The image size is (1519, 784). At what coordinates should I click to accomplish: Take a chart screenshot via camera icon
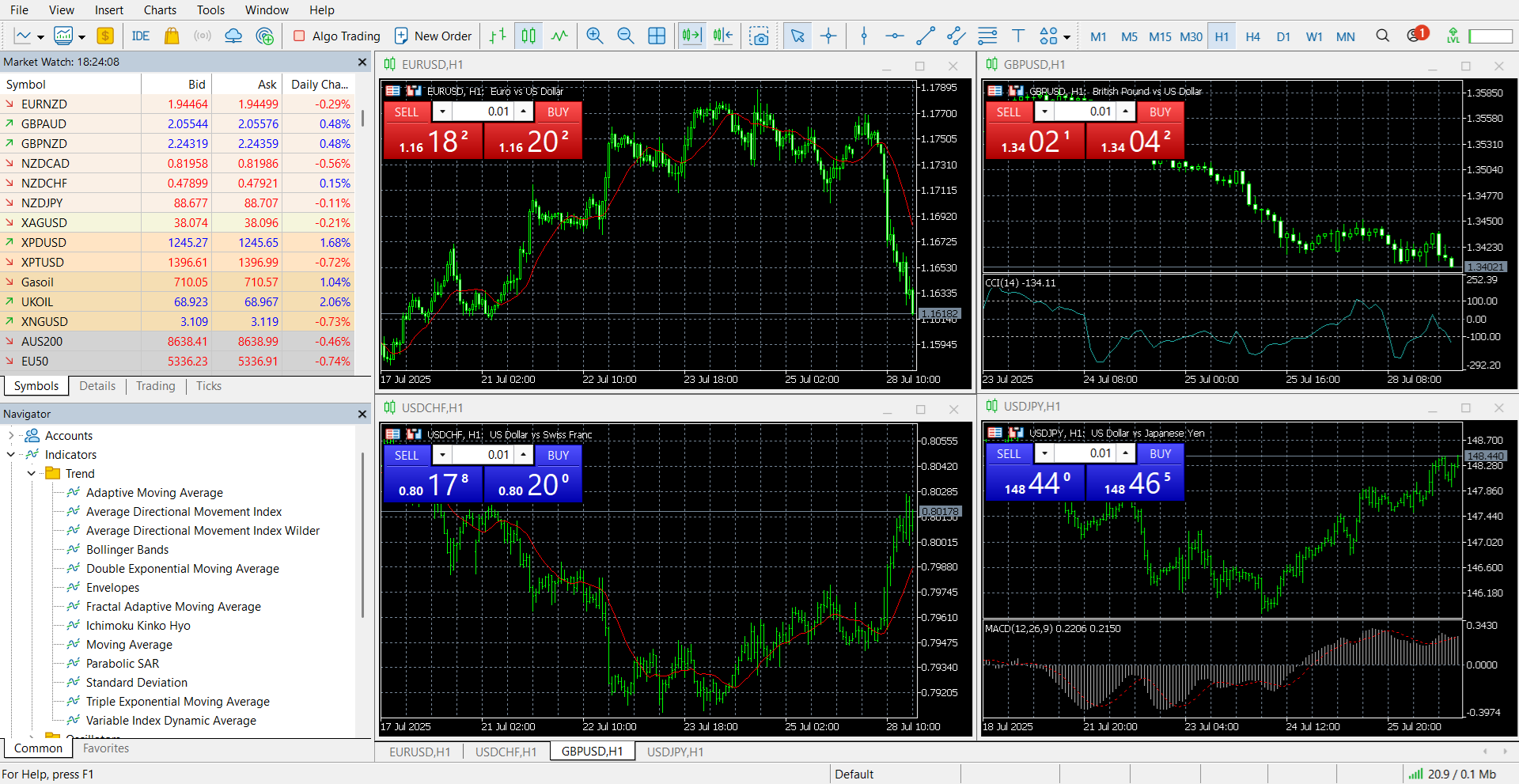coord(759,36)
